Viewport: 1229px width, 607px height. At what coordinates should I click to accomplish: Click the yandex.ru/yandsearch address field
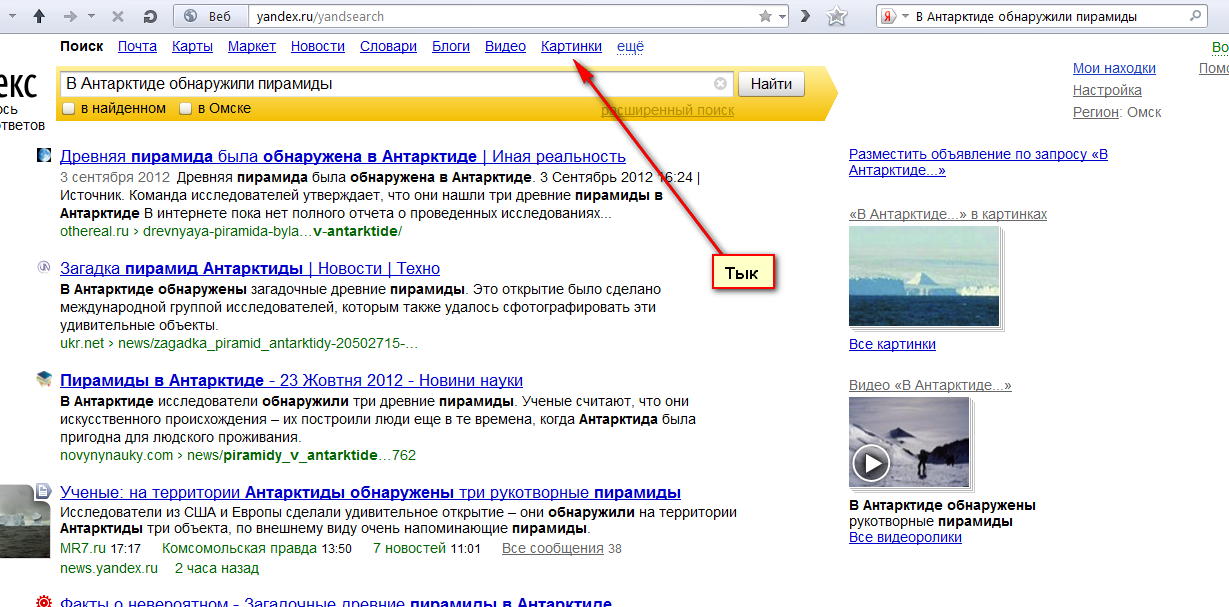coord(500,16)
